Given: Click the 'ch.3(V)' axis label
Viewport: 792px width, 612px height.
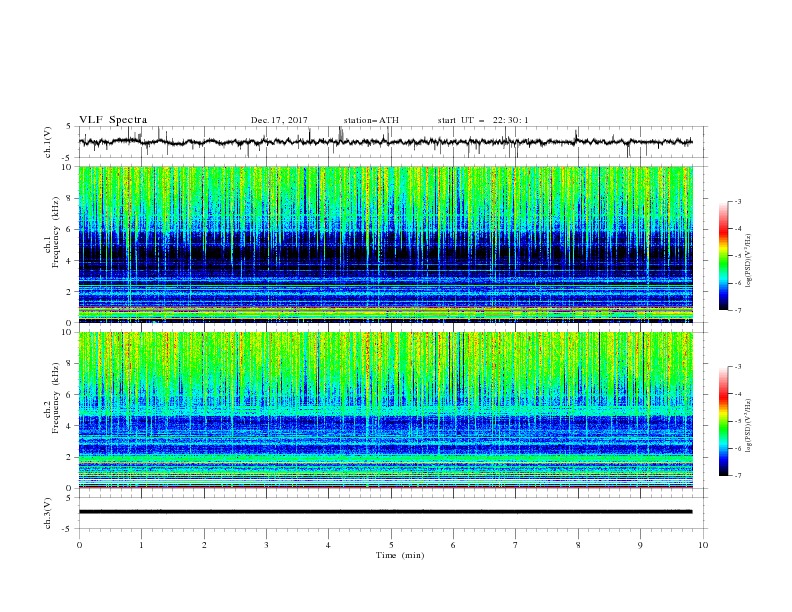Looking at the screenshot, I should click(48, 513).
